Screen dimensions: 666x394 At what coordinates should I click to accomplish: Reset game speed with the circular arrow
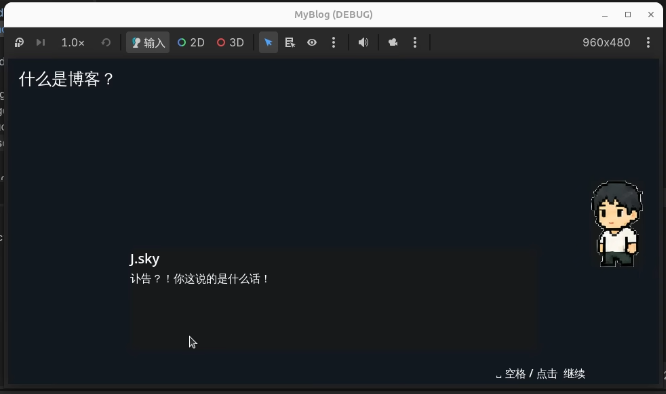pos(106,42)
